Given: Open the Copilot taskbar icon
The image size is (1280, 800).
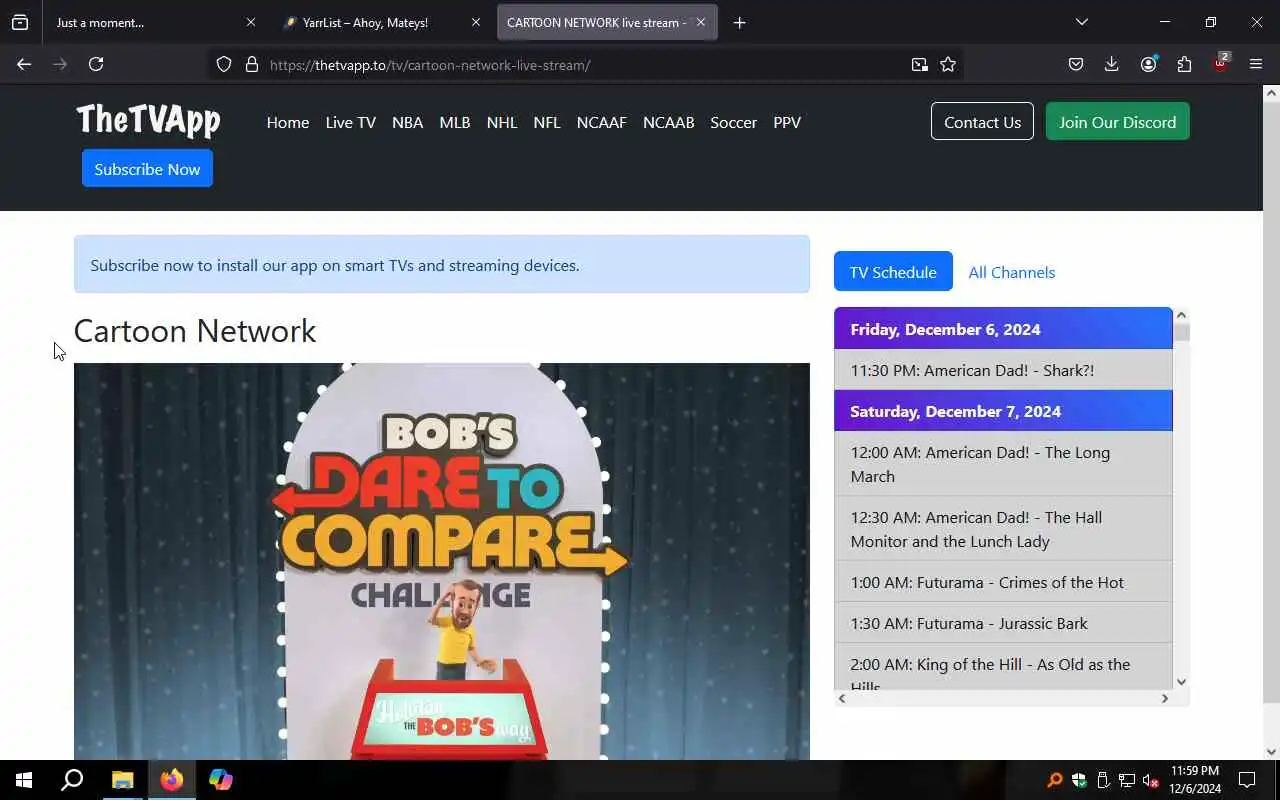Looking at the screenshot, I should pyautogui.click(x=221, y=780).
